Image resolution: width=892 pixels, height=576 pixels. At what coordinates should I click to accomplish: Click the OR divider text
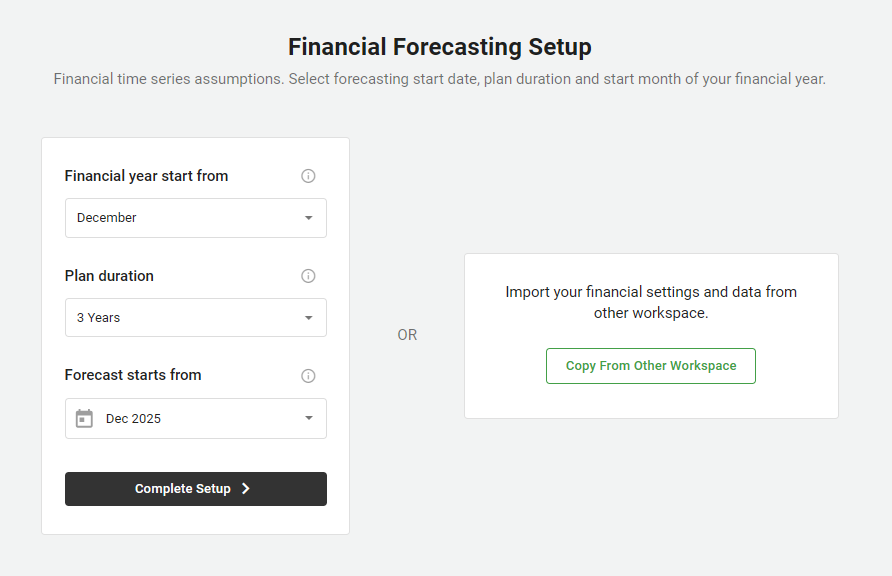pyautogui.click(x=407, y=335)
